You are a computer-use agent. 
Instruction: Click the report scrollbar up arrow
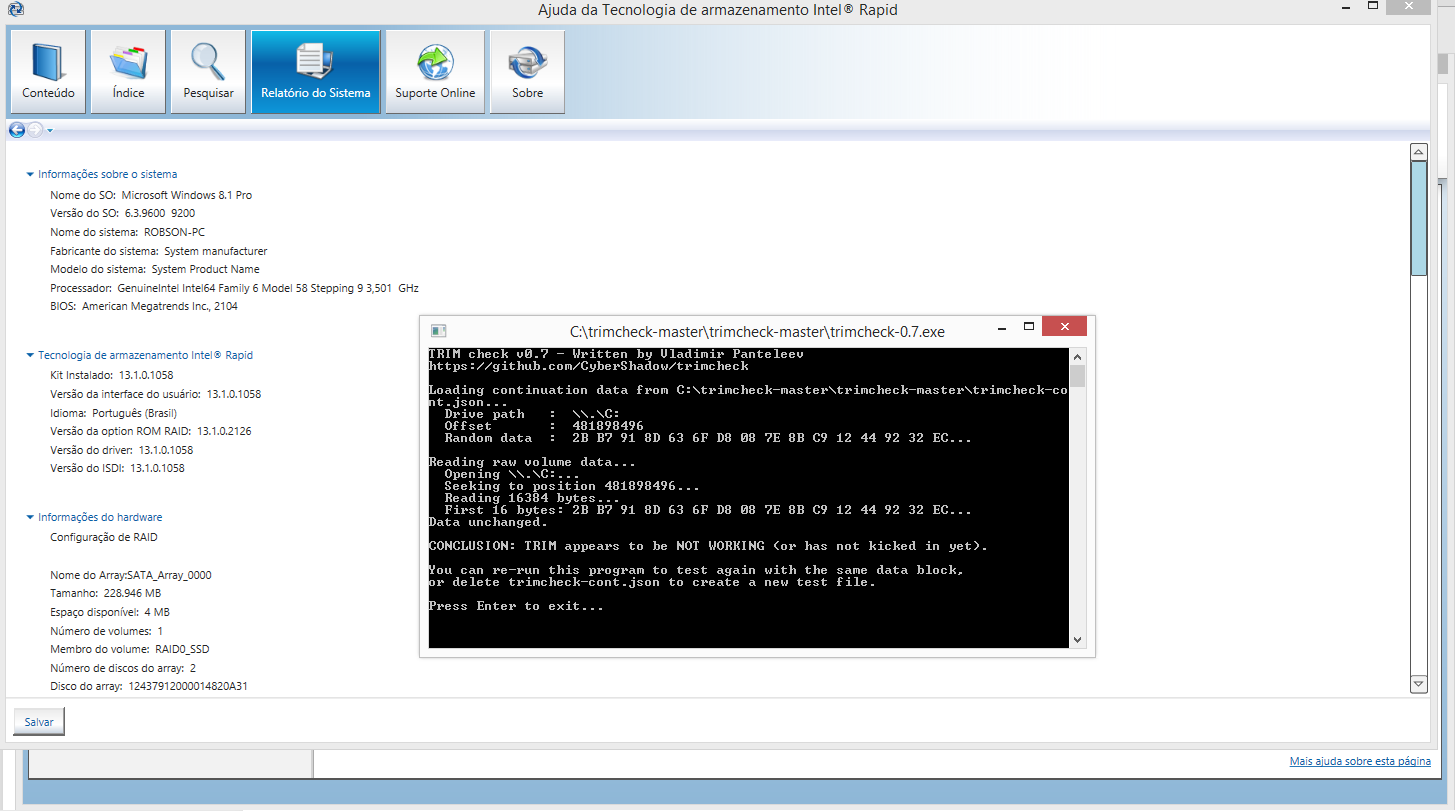tap(1418, 152)
